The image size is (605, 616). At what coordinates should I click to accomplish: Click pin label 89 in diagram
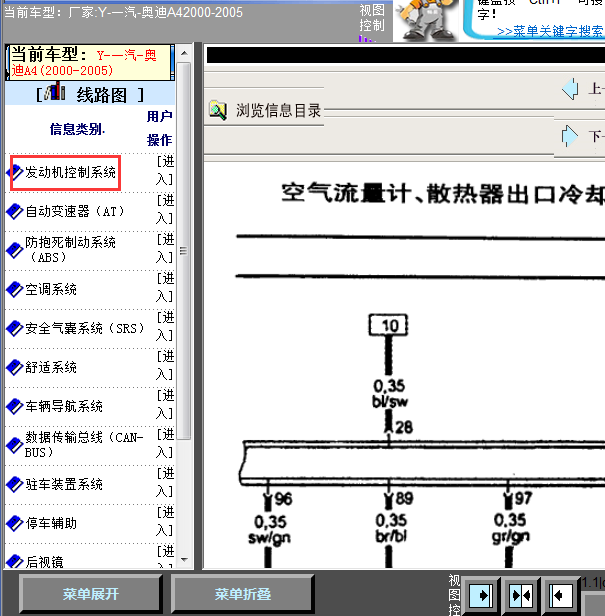[404, 499]
